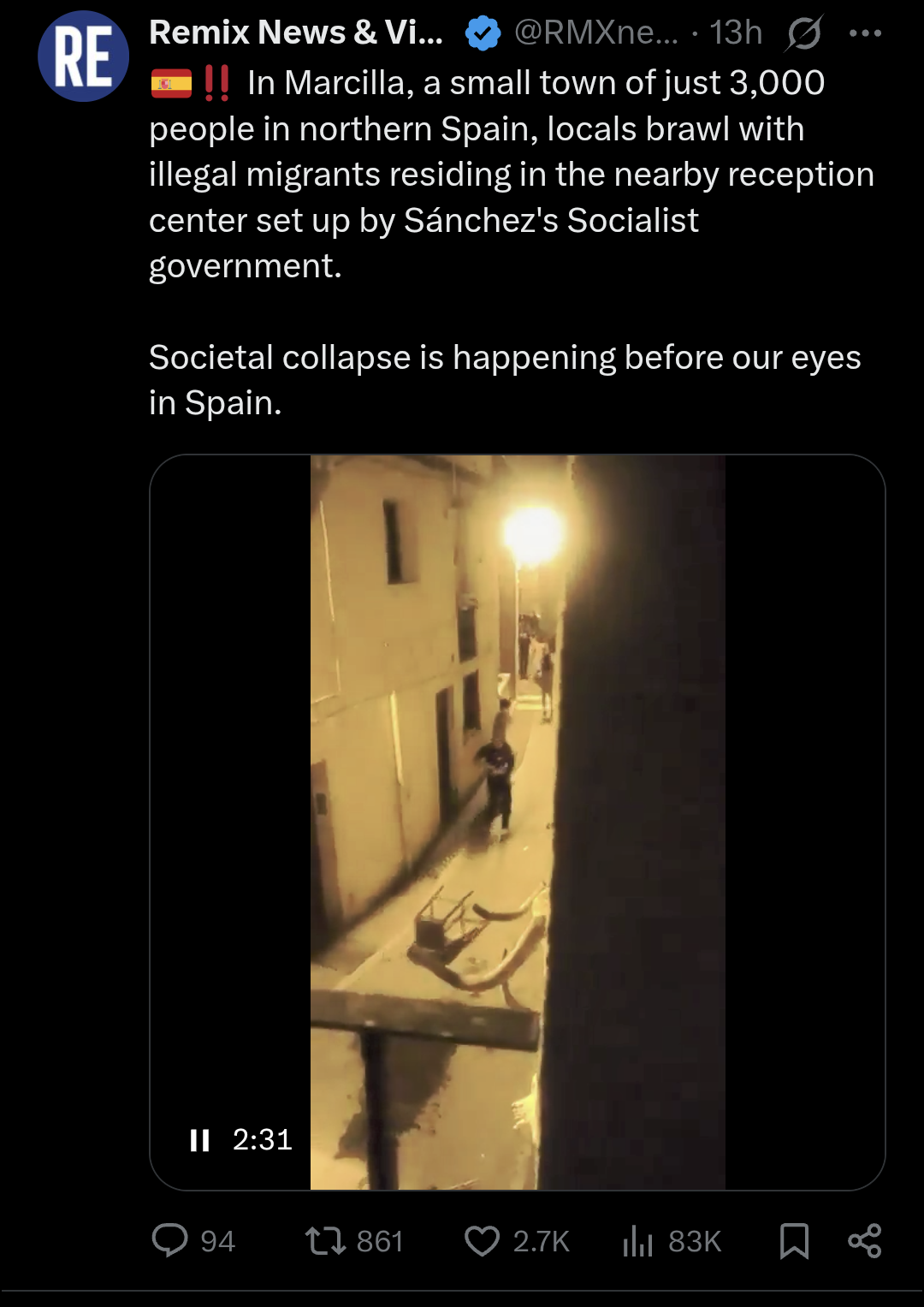Open the view analytics bar icon
The image size is (924, 1307).
point(637,1240)
